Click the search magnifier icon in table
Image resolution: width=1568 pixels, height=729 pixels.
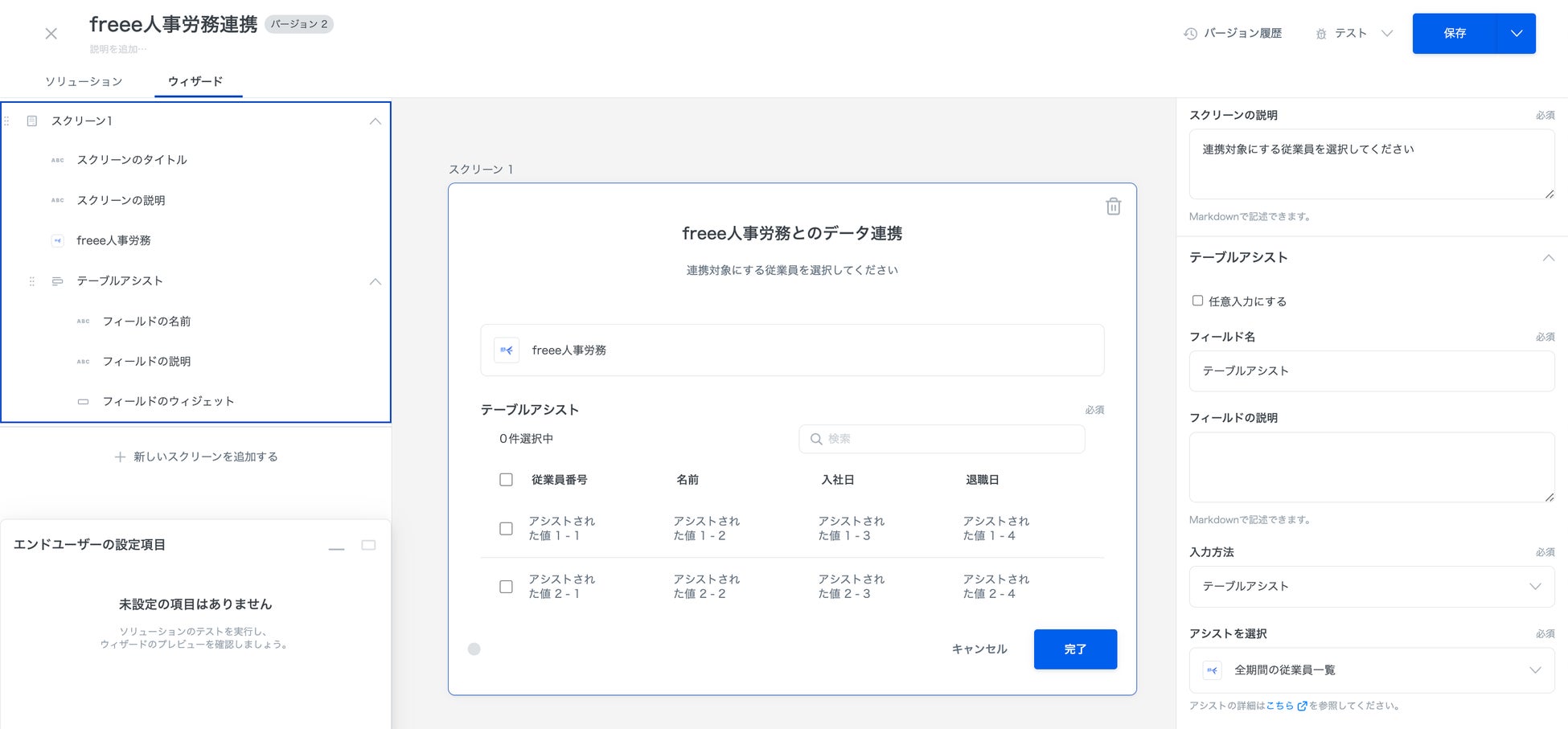(x=816, y=439)
